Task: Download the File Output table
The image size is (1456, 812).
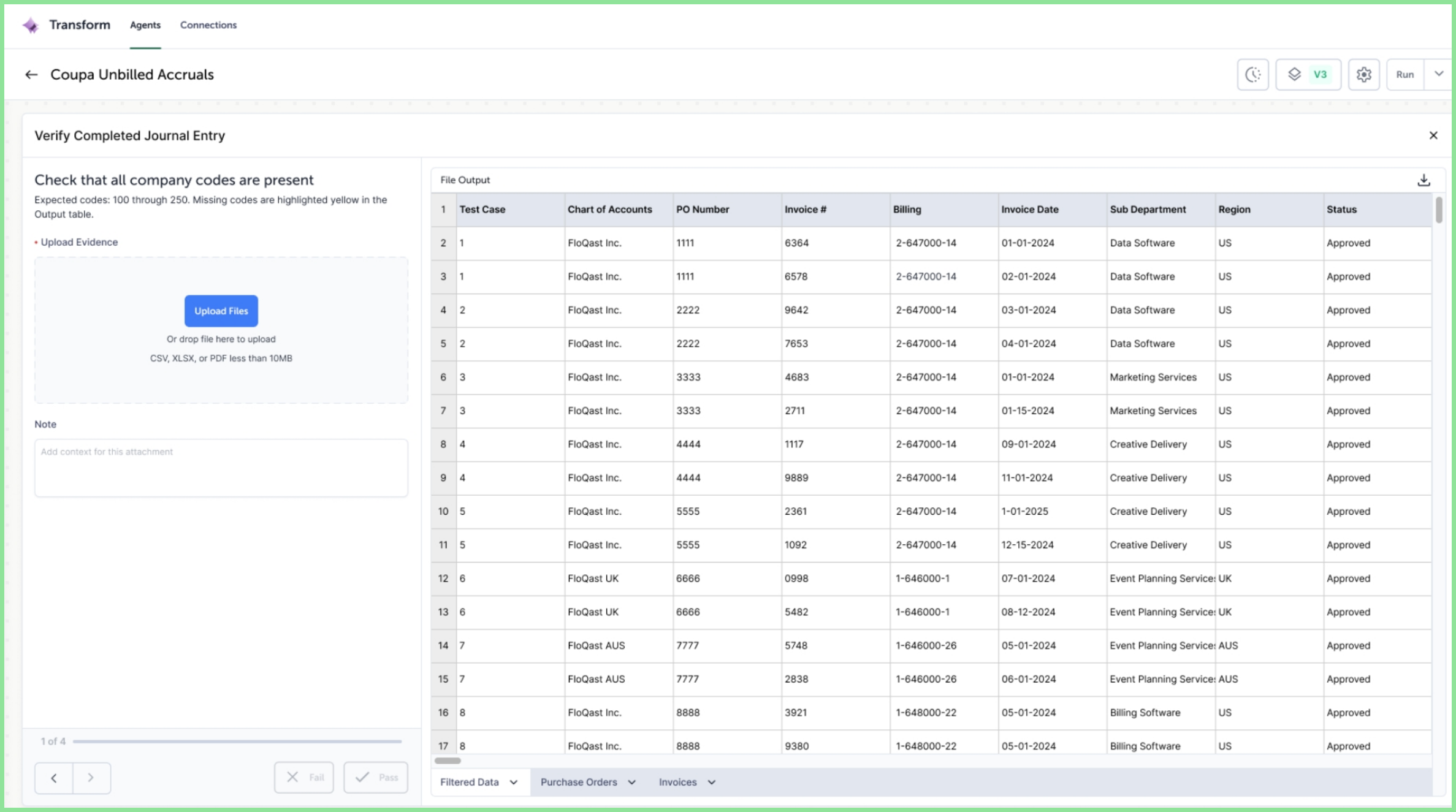Action: pyautogui.click(x=1424, y=180)
